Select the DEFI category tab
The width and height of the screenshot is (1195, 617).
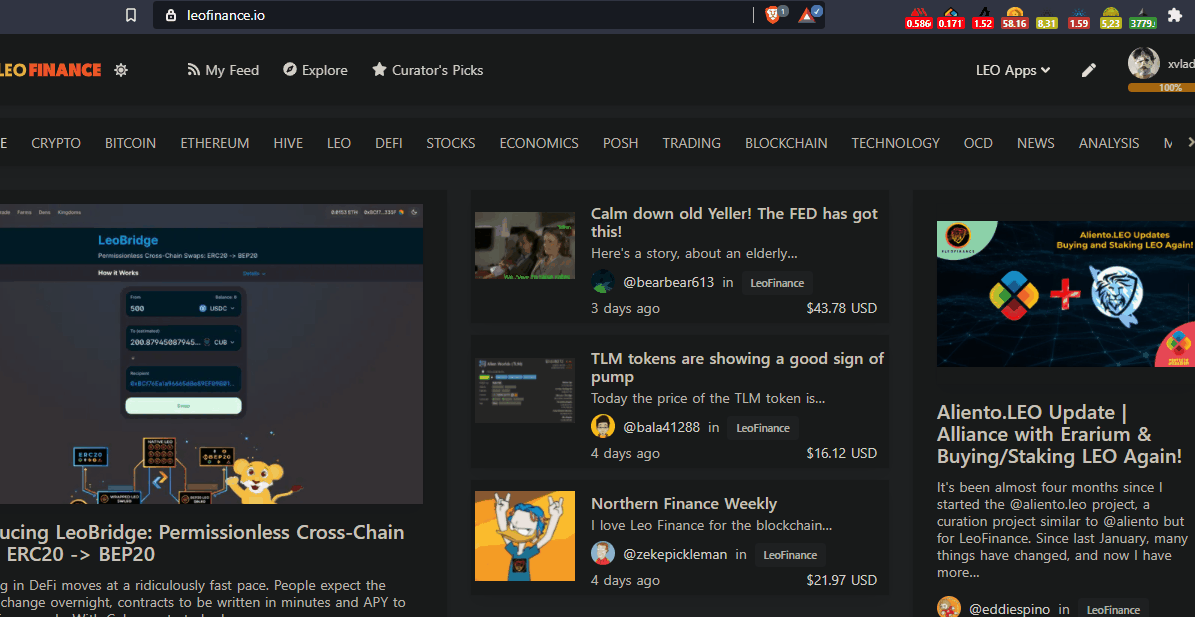coord(389,143)
